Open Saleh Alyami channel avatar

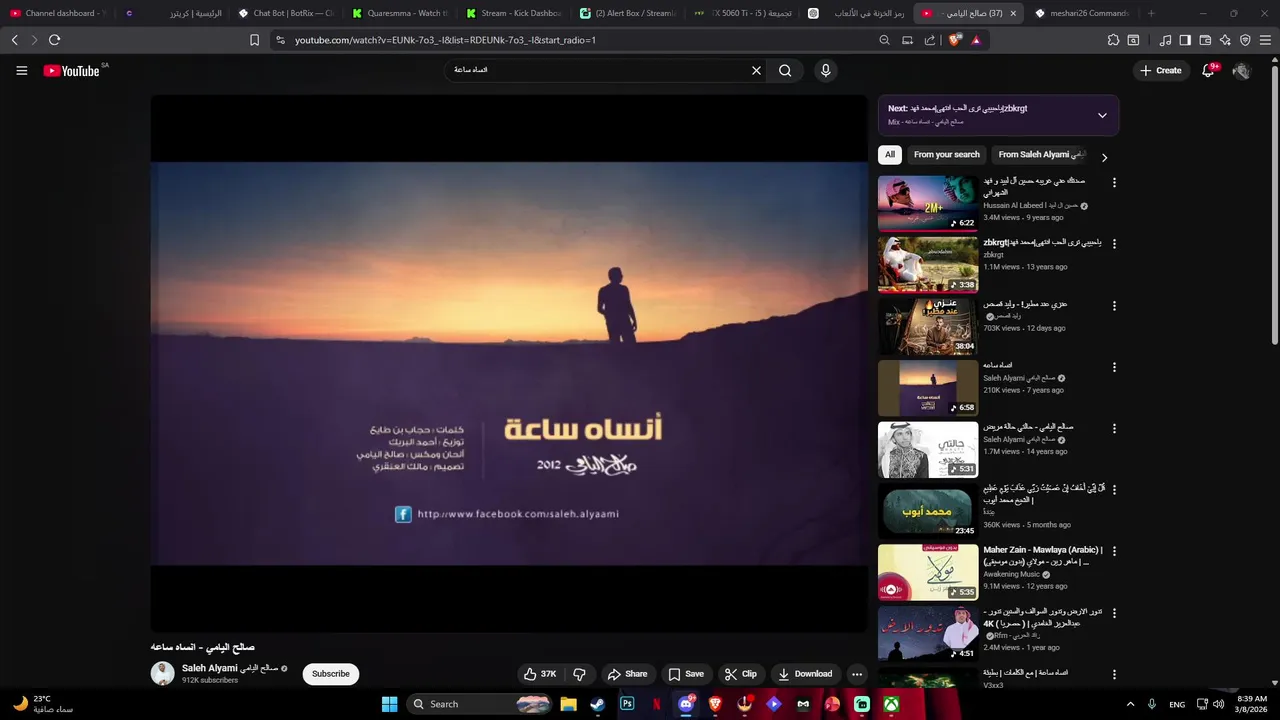coord(162,673)
